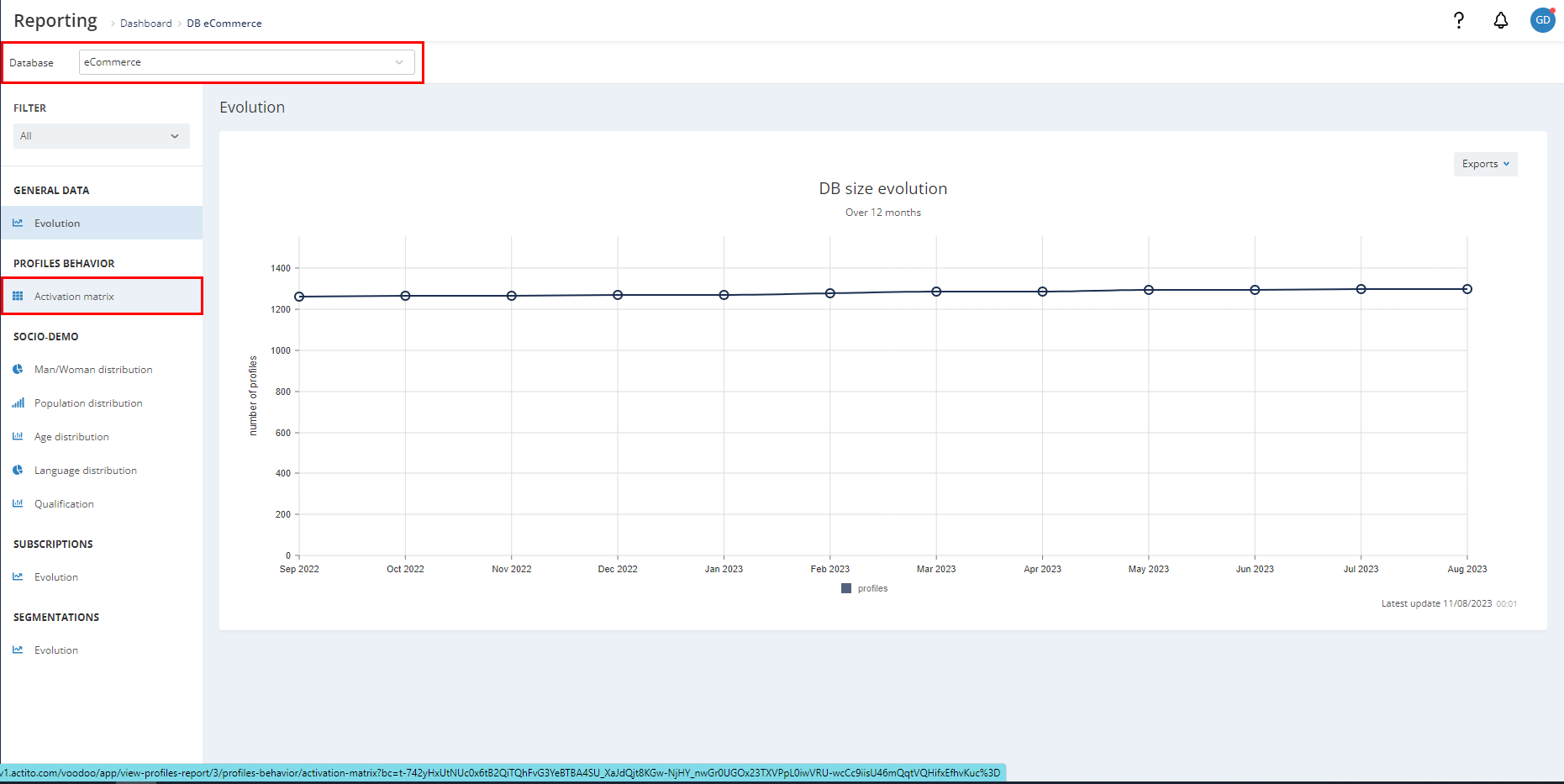Click the Sep 2022 data point
The image size is (1564, 784).
(299, 297)
